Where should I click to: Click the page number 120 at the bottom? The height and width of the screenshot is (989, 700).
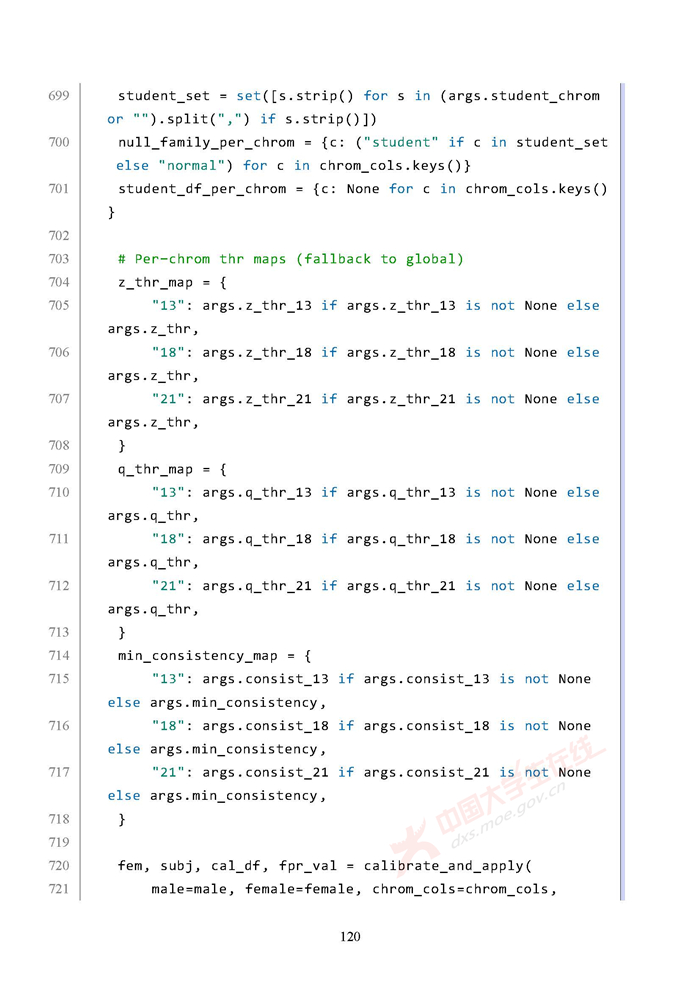349,937
